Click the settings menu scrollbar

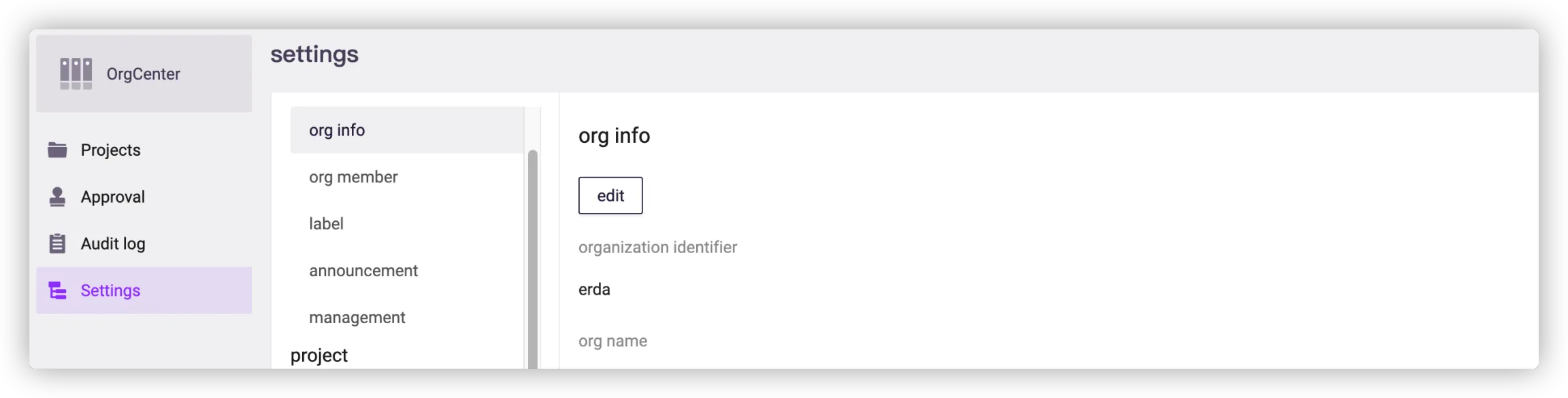point(532,259)
